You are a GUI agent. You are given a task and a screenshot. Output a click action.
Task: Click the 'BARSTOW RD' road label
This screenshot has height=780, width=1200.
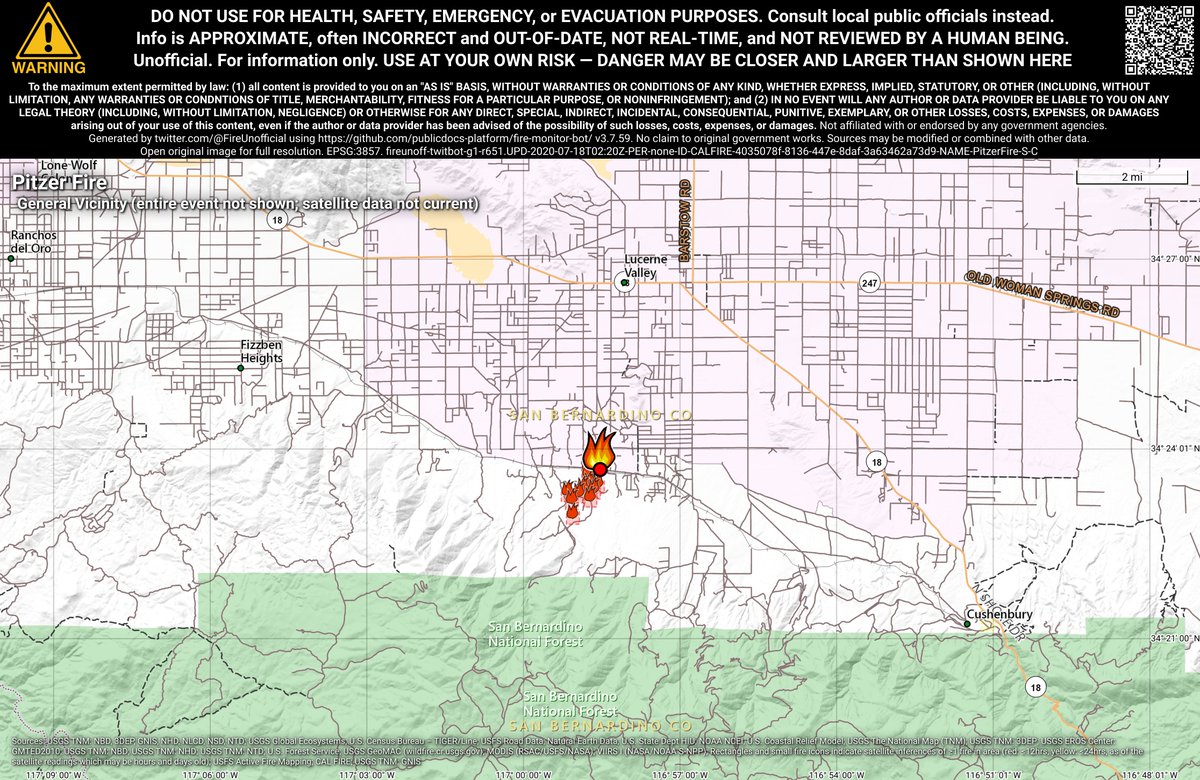pos(685,221)
